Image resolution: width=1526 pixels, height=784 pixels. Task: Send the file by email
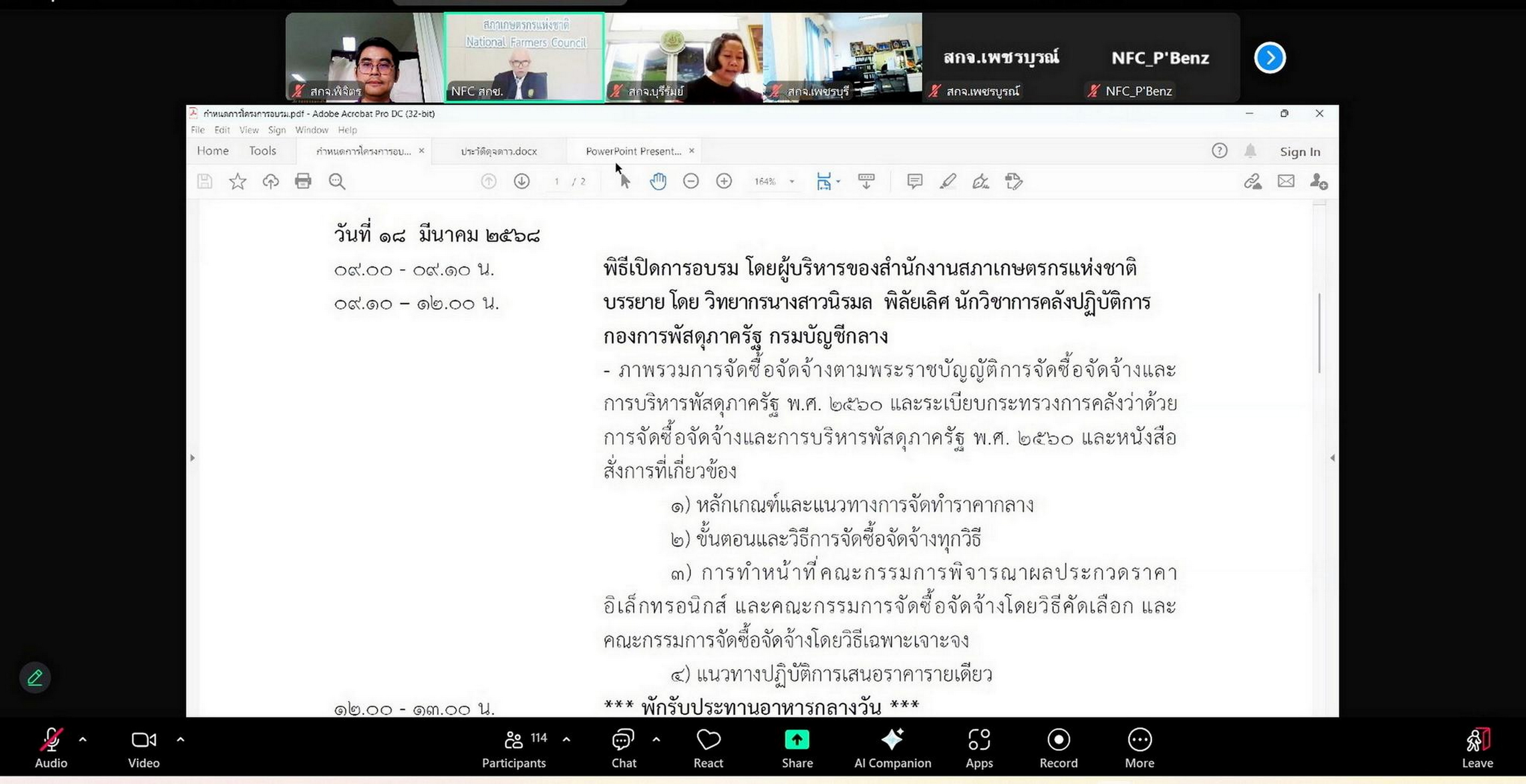tap(1286, 181)
